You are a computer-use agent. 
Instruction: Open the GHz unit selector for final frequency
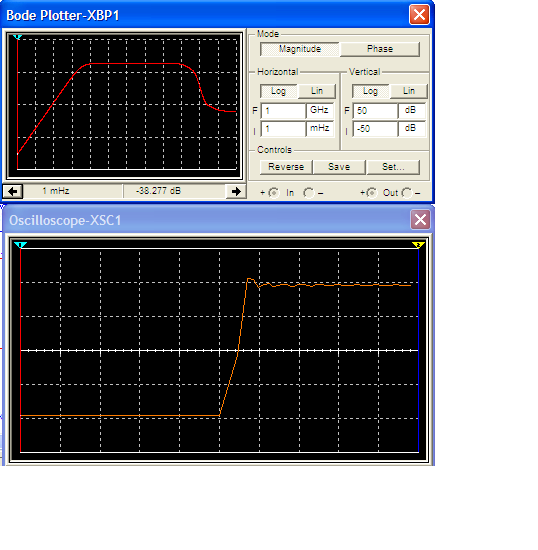(x=320, y=110)
